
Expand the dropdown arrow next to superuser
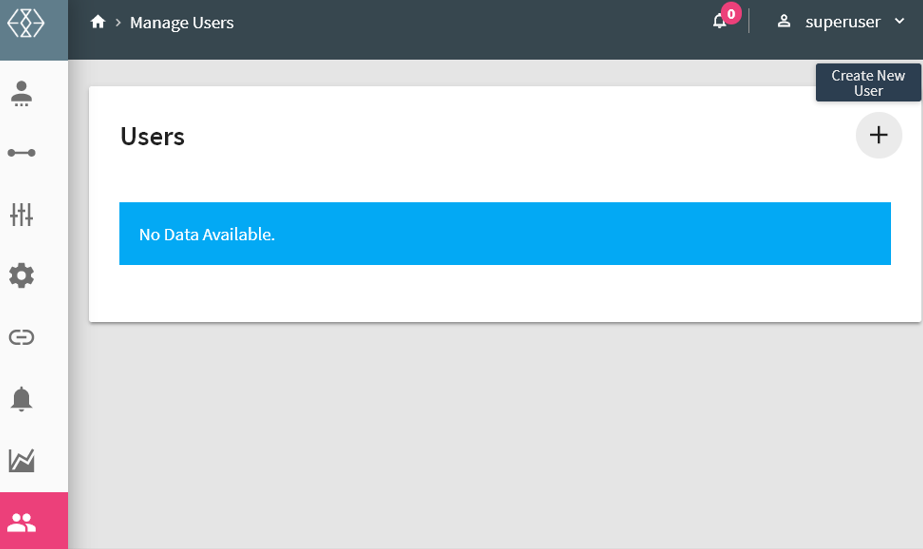(x=899, y=21)
